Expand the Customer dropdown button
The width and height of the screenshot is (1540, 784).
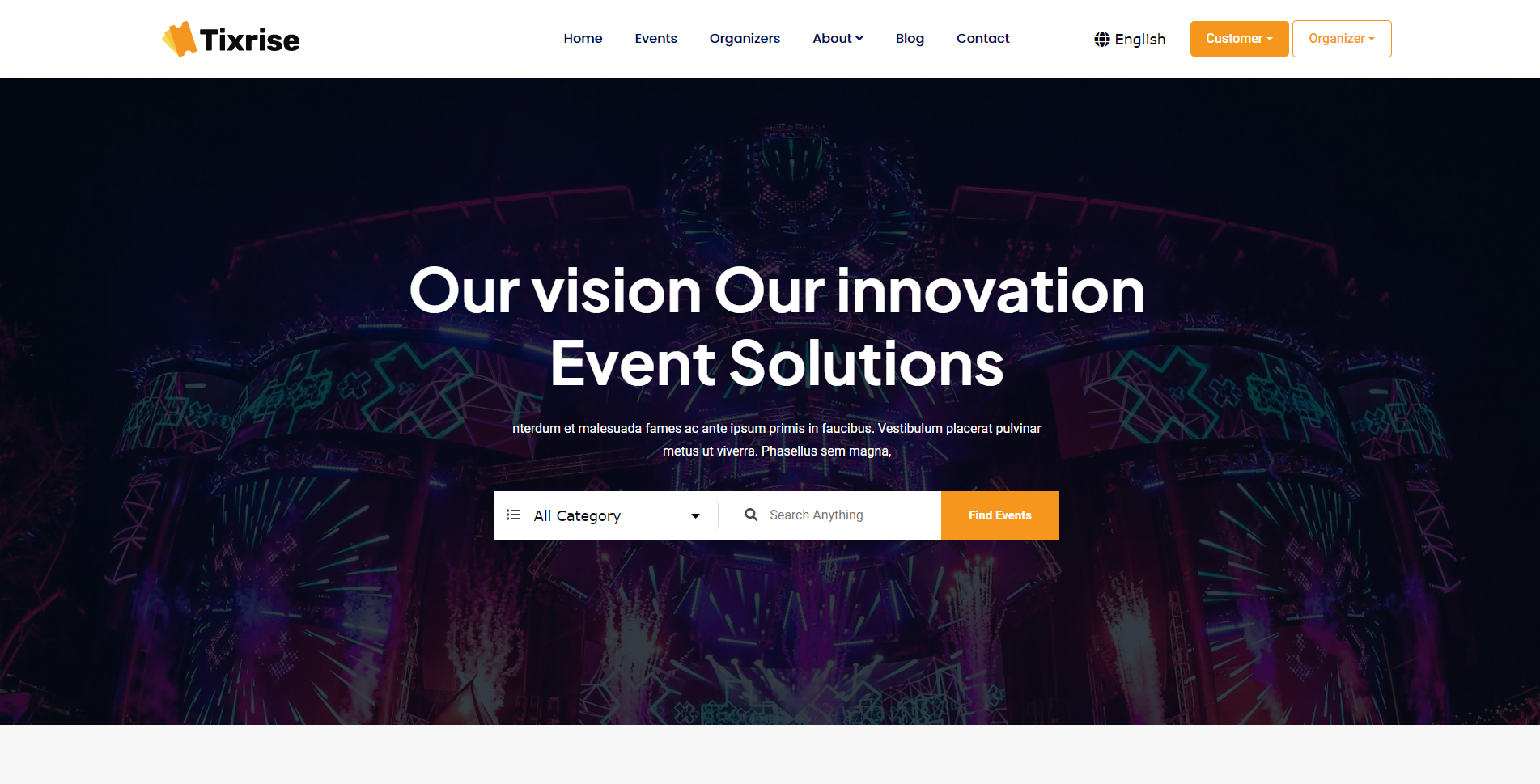(1239, 39)
